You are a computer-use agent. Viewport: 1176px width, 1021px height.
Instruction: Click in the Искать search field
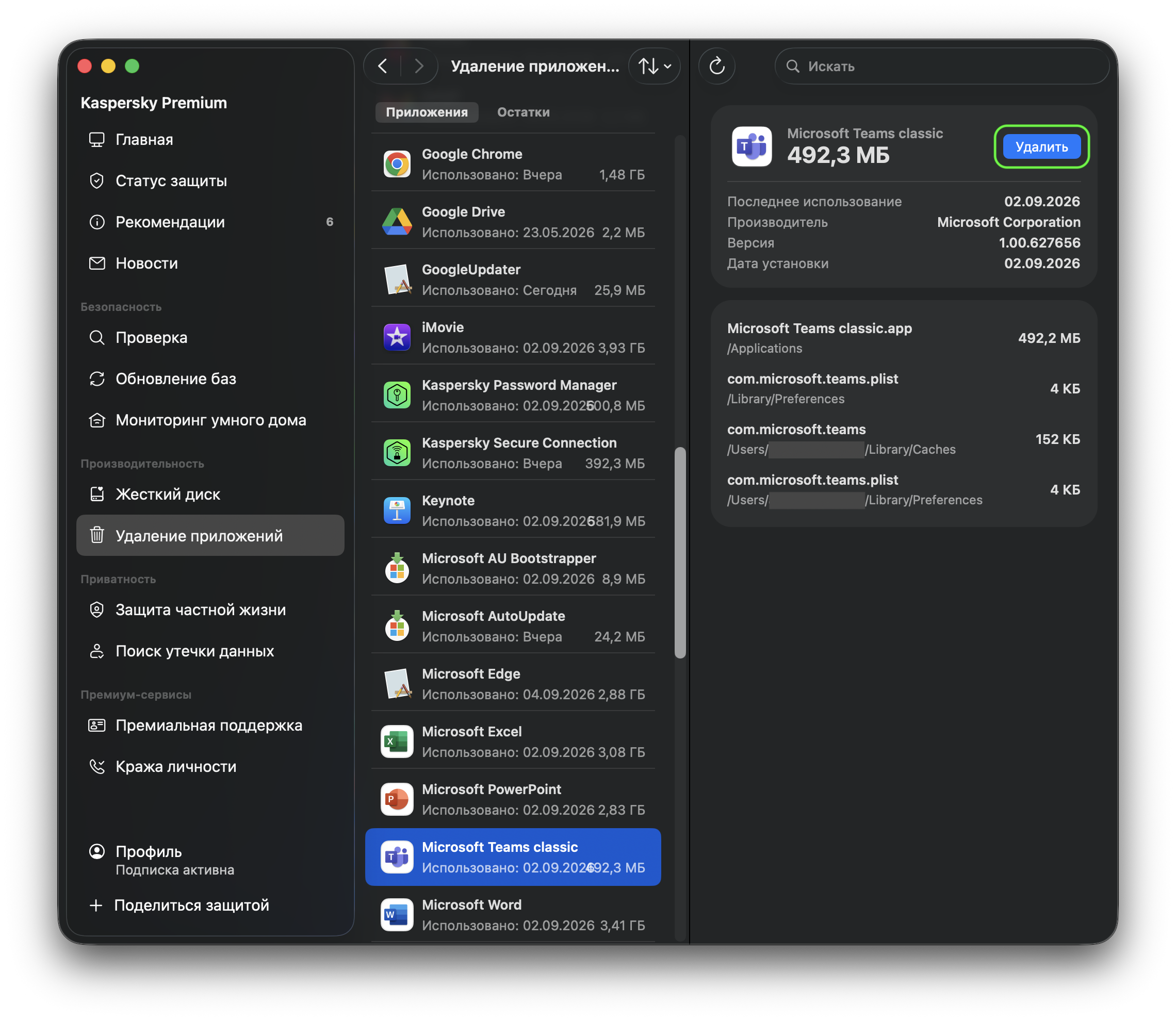click(x=941, y=67)
